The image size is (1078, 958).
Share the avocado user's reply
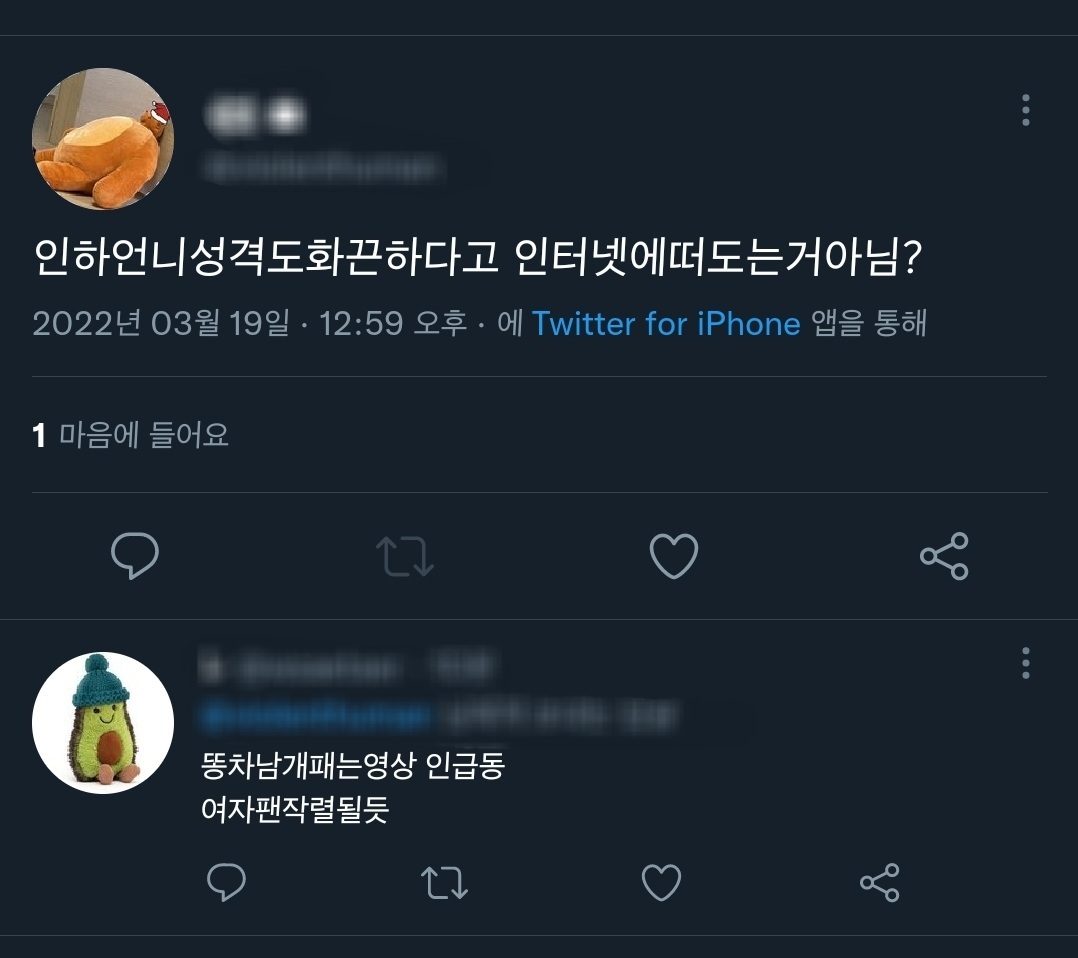pyautogui.click(x=880, y=883)
